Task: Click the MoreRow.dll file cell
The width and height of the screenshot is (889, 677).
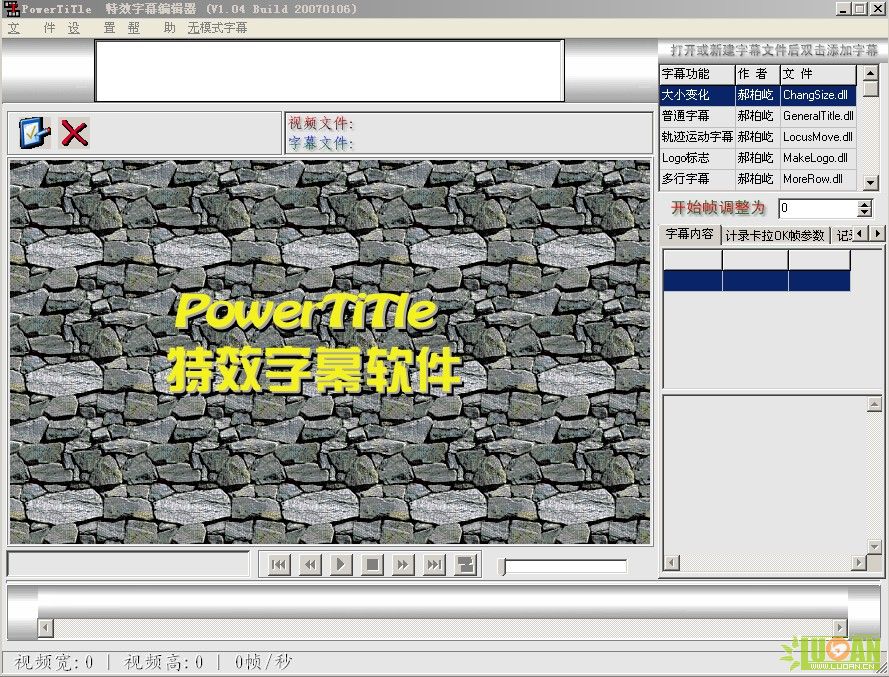Action: (x=818, y=179)
